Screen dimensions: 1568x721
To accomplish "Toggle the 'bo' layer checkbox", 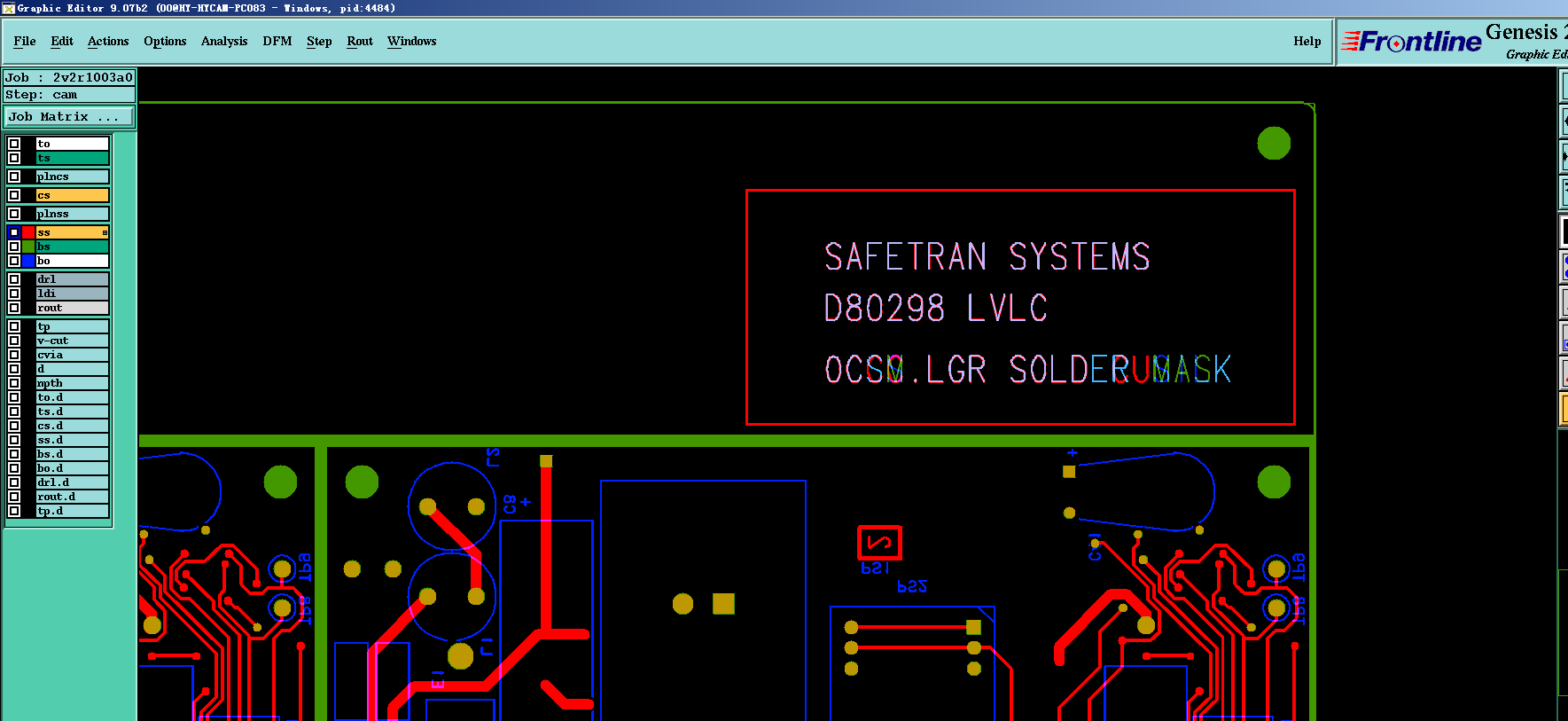I will (x=14, y=261).
